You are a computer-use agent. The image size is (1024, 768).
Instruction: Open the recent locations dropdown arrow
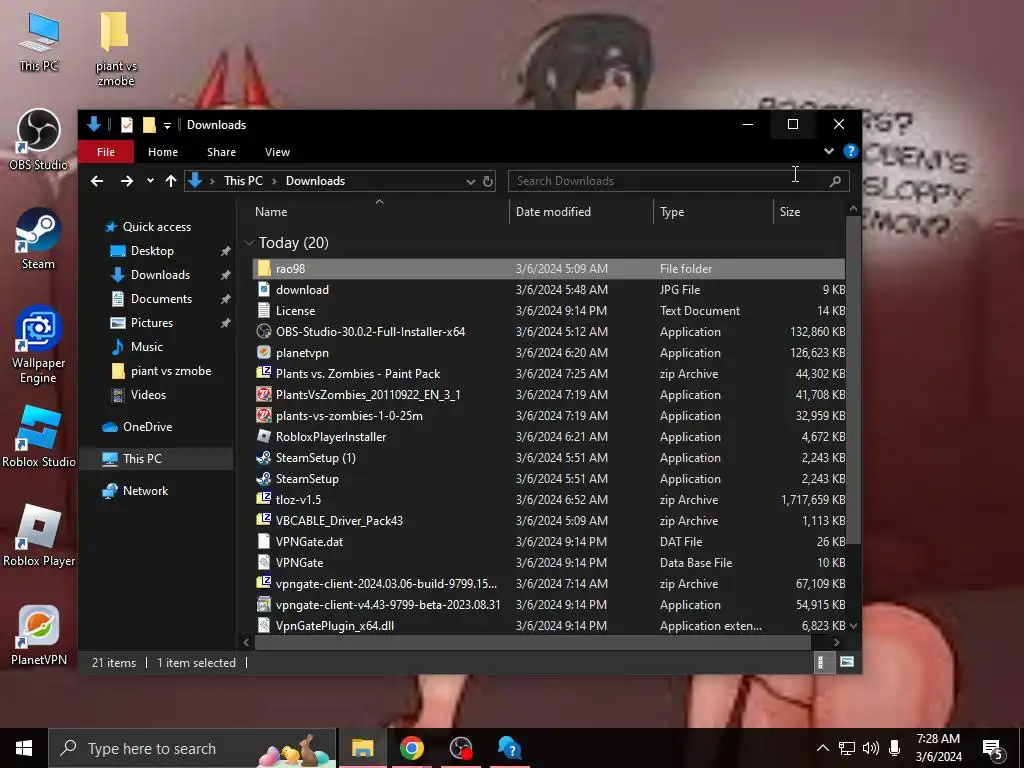pos(150,181)
